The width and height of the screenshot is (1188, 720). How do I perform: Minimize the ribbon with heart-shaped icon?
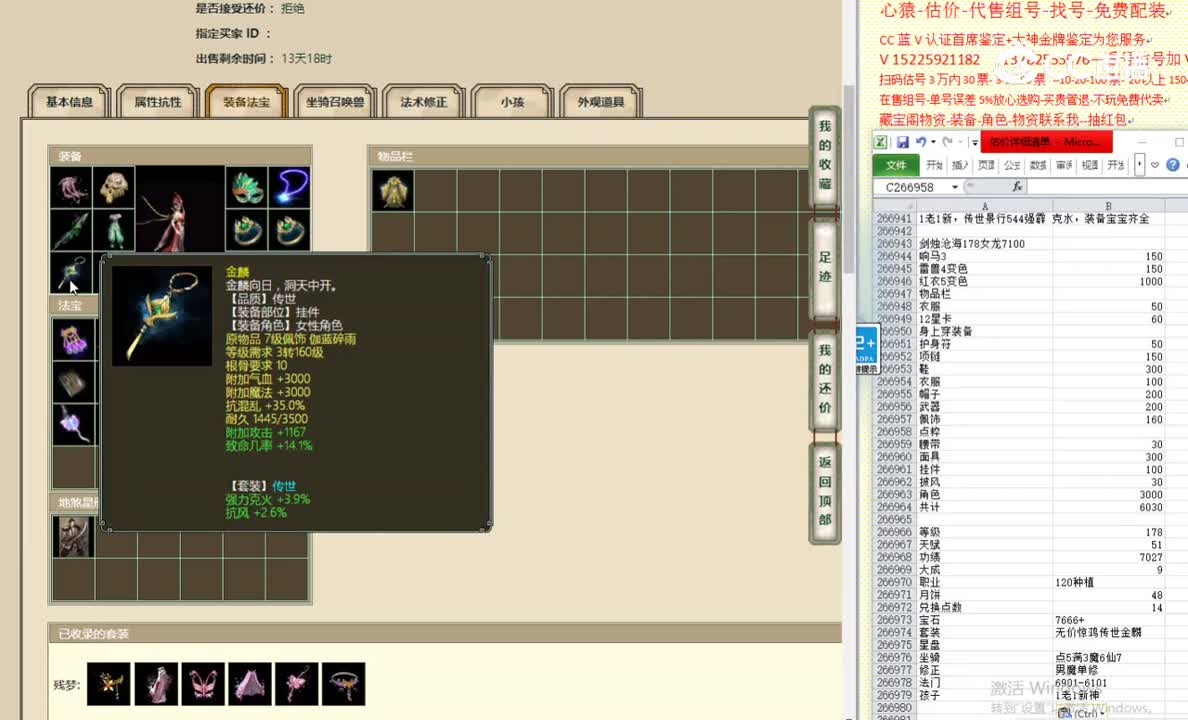(x=1155, y=164)
